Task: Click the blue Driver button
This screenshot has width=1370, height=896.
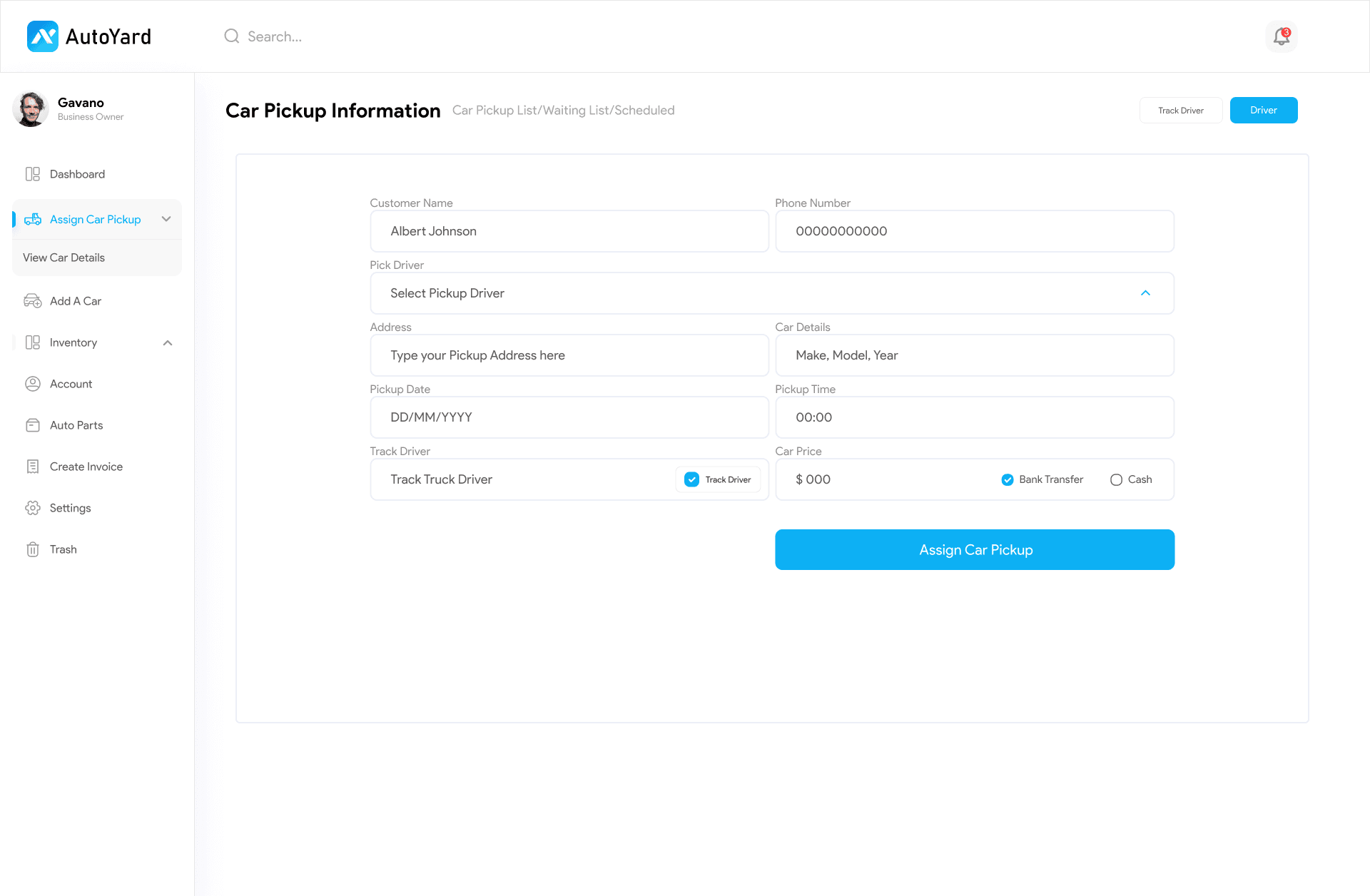Action: [x=1263, y=110]
